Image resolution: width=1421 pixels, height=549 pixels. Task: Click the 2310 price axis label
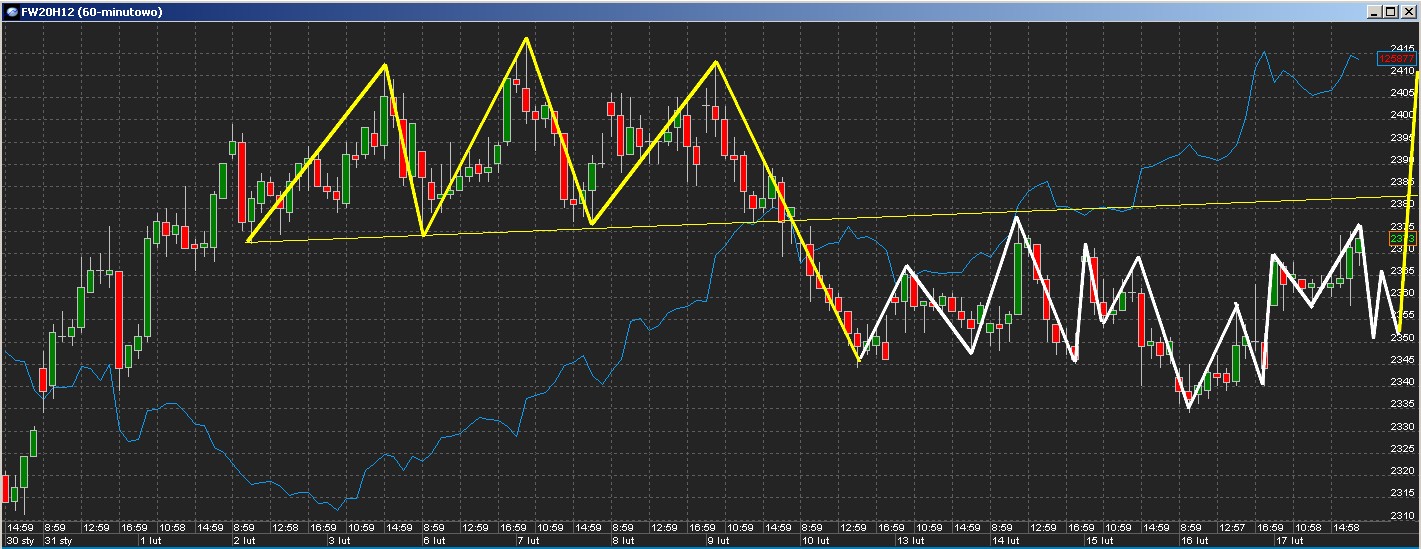(1402, 515)
